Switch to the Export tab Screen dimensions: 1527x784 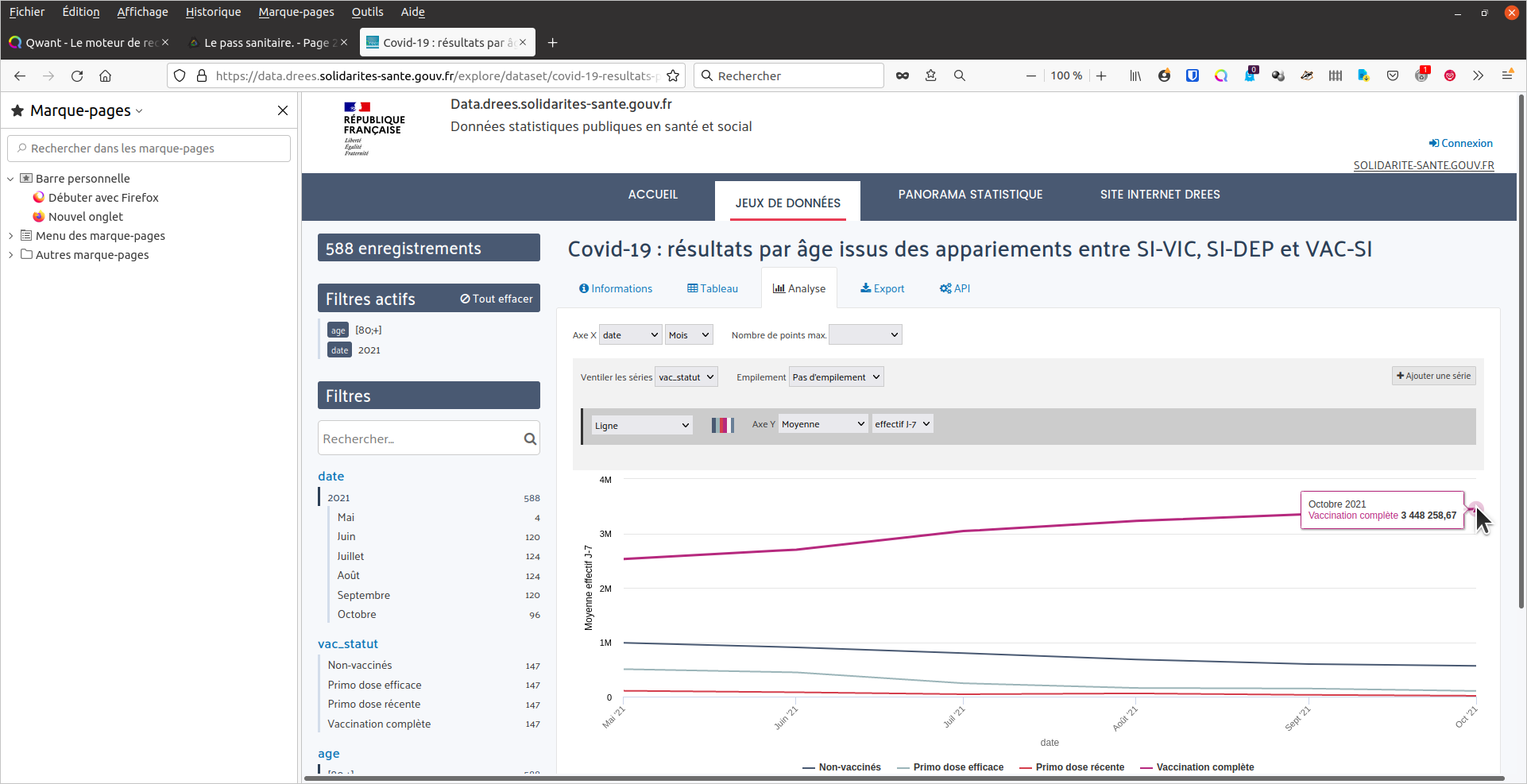(x=882, y=288)
